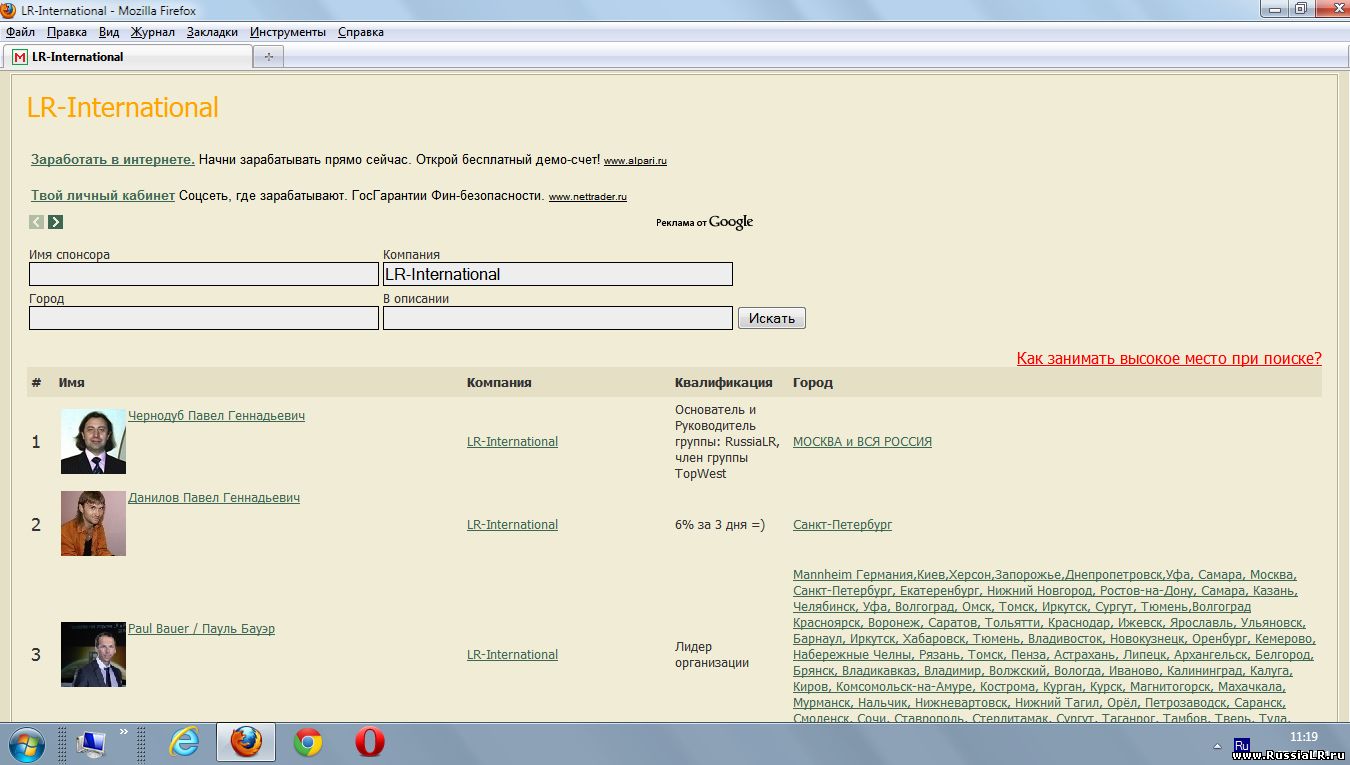The image size is (1350, 765).
Task: Open the Журнал menu
Action: click(152, 32)
